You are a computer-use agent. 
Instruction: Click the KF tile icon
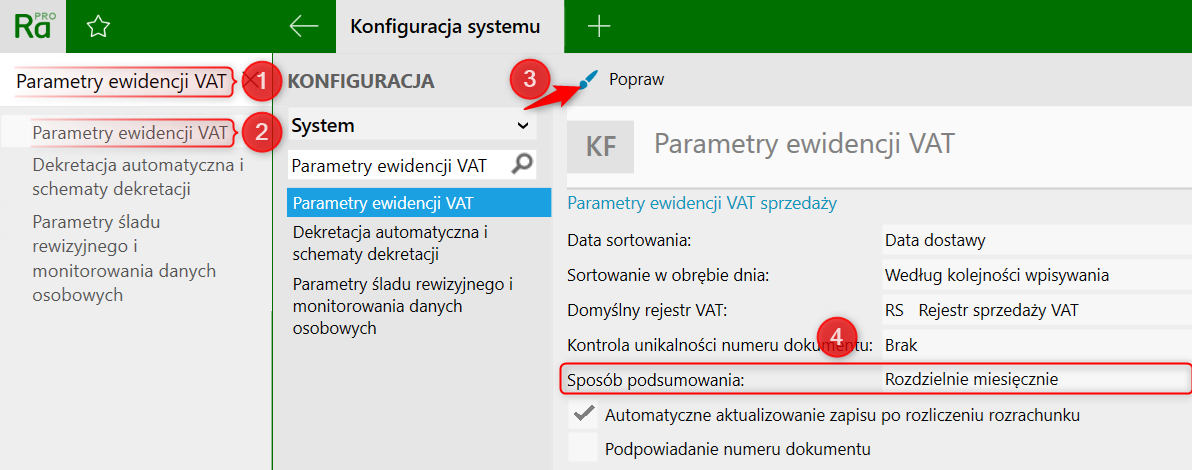pyautogui.click(x=601, y=147)
